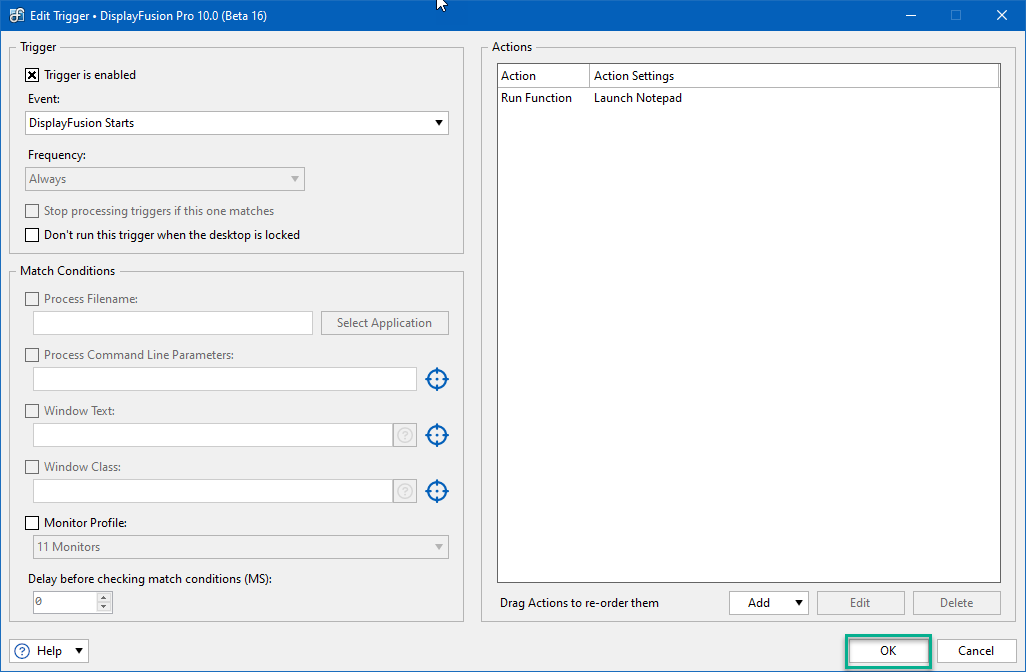Viewport: 1026px width, 672px height.
Task: Select the Launch Notepad settings cell
Action: pos(638,98)
